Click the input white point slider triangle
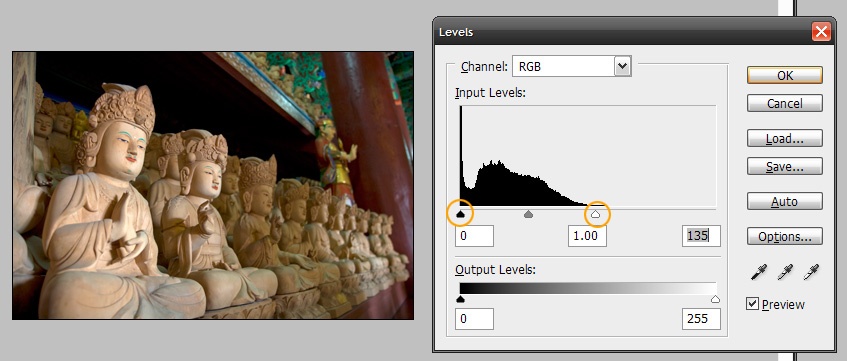This screenshot has width=847, height=361. pos(595,215)
